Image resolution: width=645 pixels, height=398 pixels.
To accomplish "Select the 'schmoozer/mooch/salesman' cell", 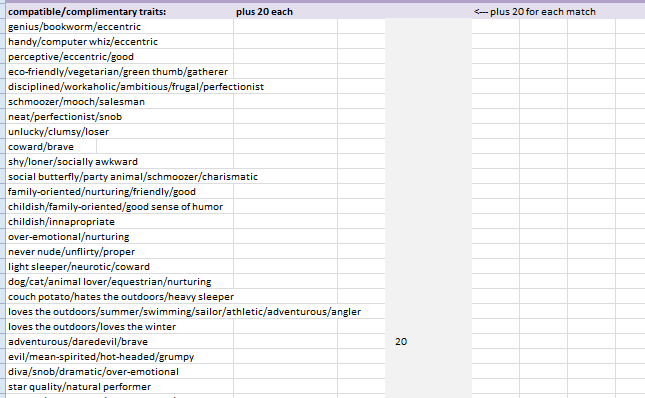I will coord(76,102).
